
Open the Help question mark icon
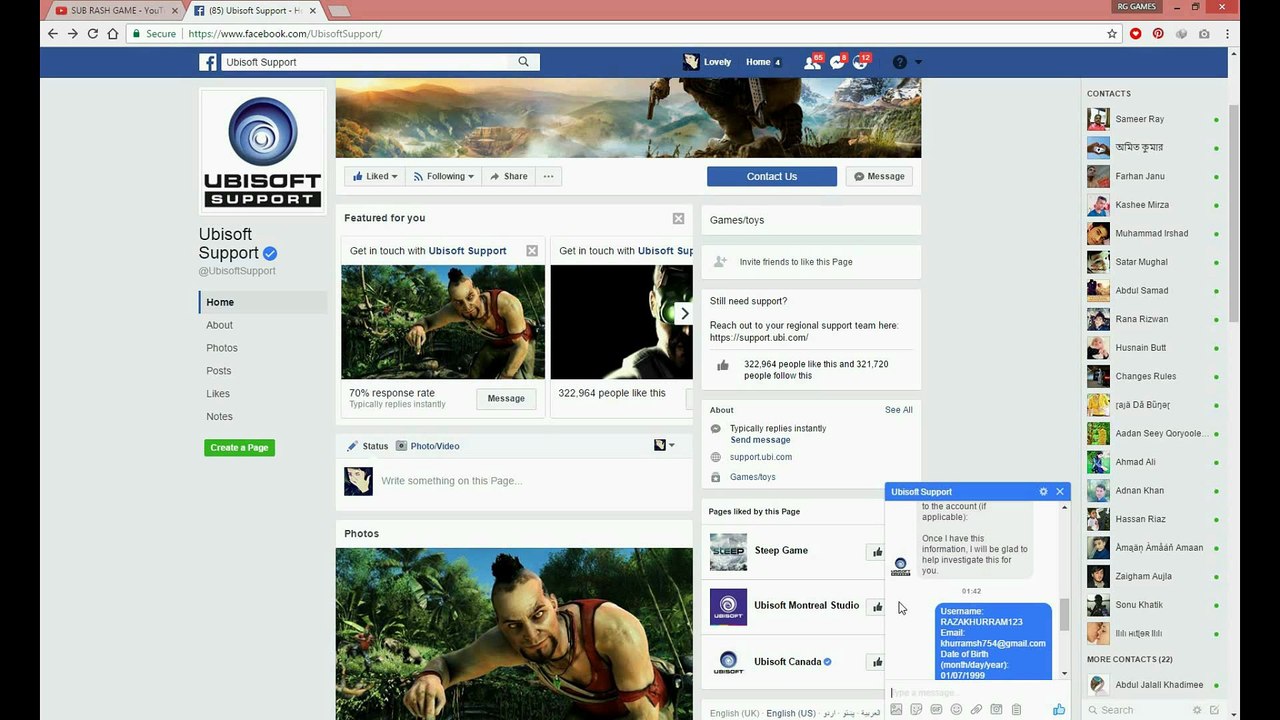pos(900,62)
